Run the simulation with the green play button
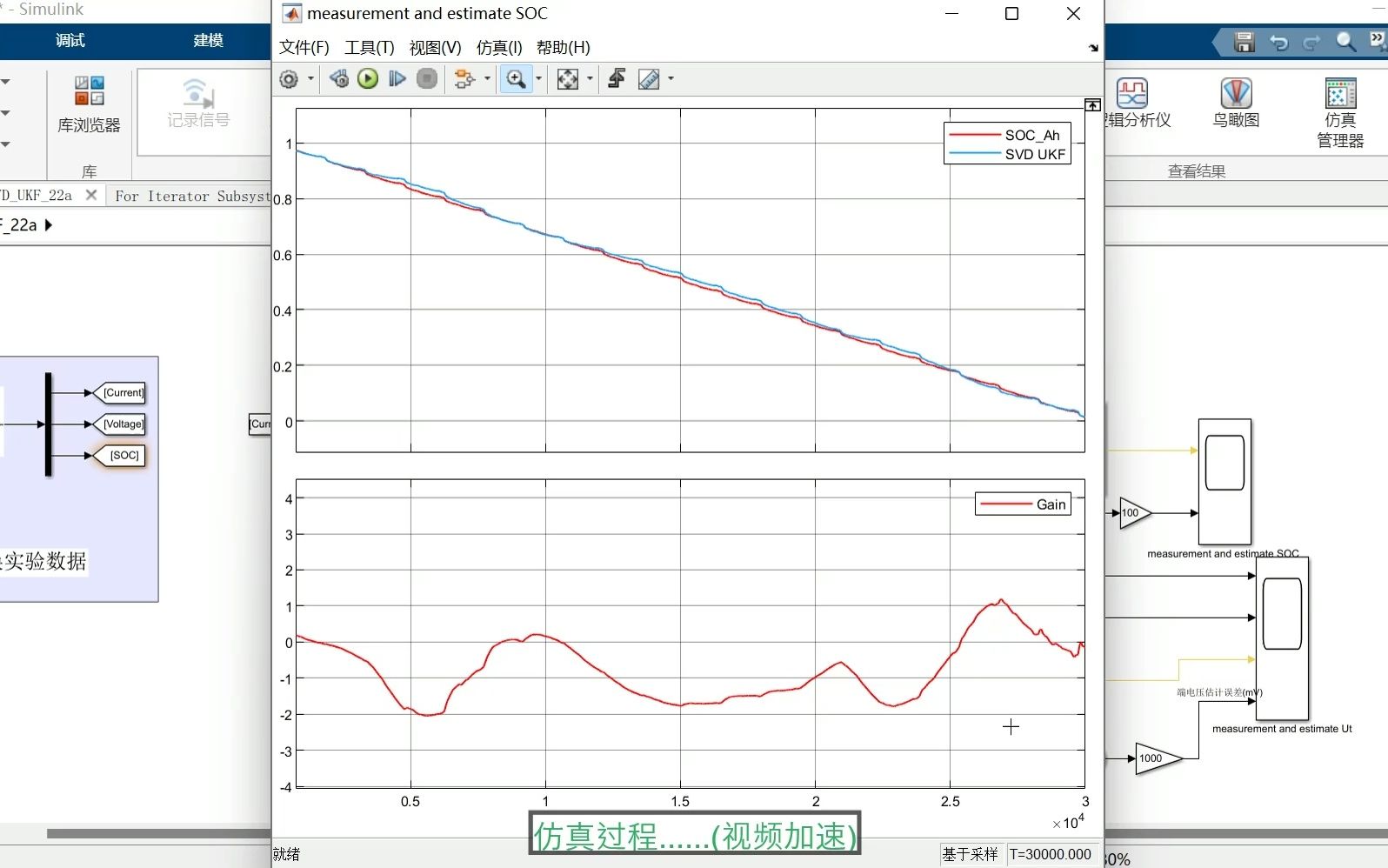This screenshot has width=1388, height=868. click(x=368, y=79)
